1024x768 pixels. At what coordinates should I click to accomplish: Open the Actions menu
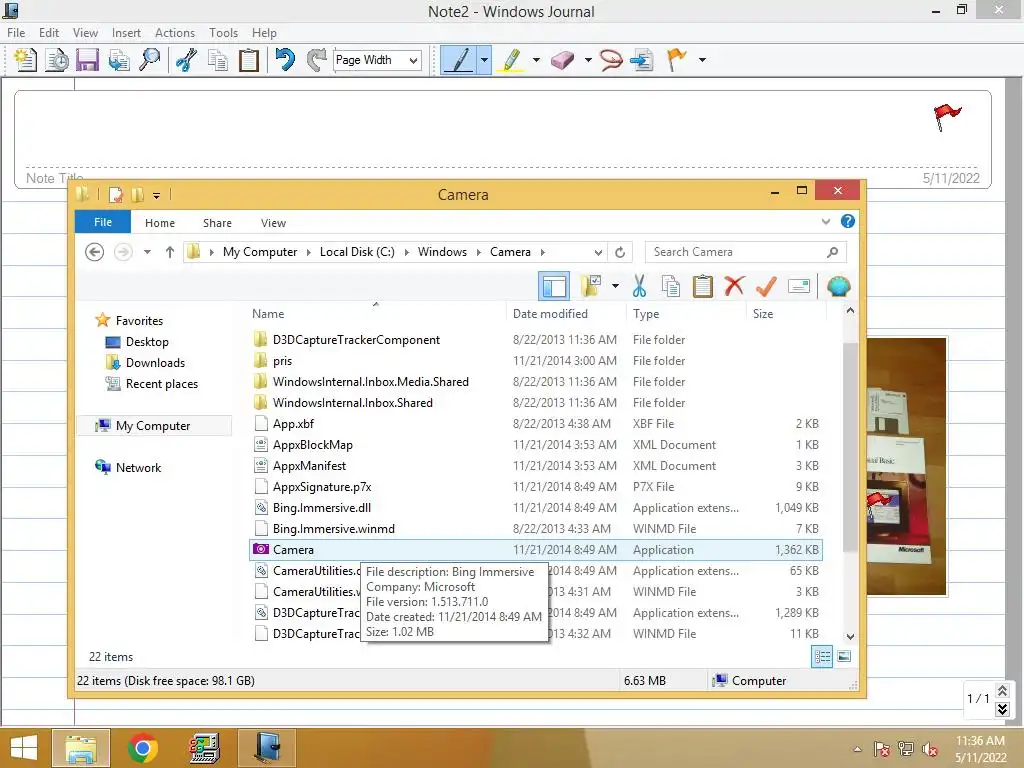pos(174,33)
